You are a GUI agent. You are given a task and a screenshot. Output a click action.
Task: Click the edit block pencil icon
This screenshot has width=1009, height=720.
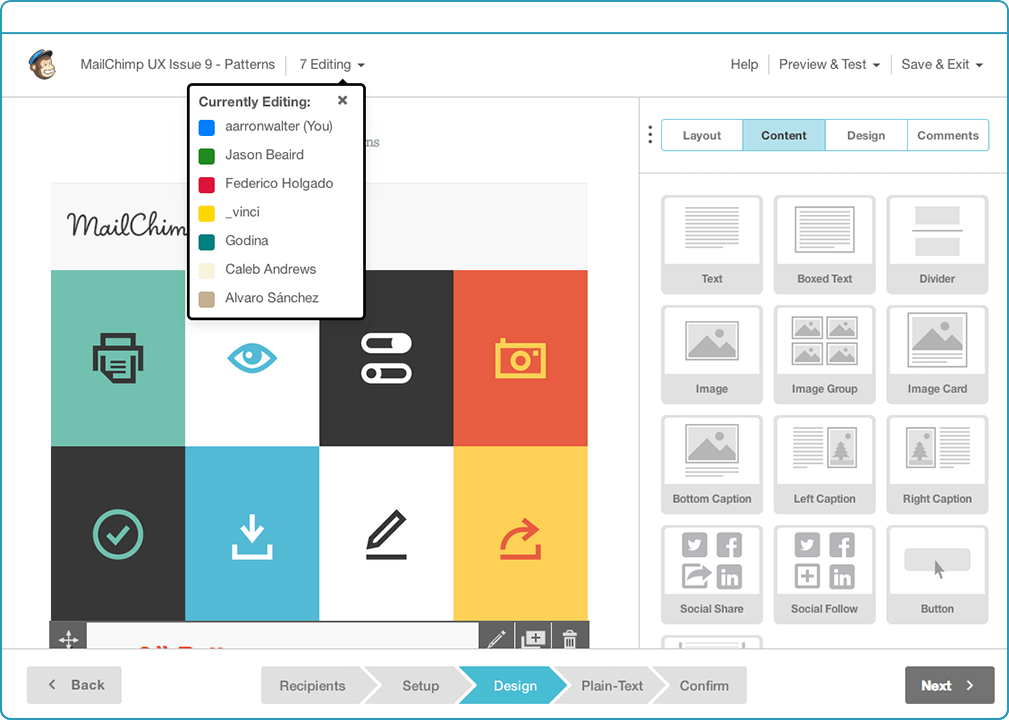pos(497,638)
